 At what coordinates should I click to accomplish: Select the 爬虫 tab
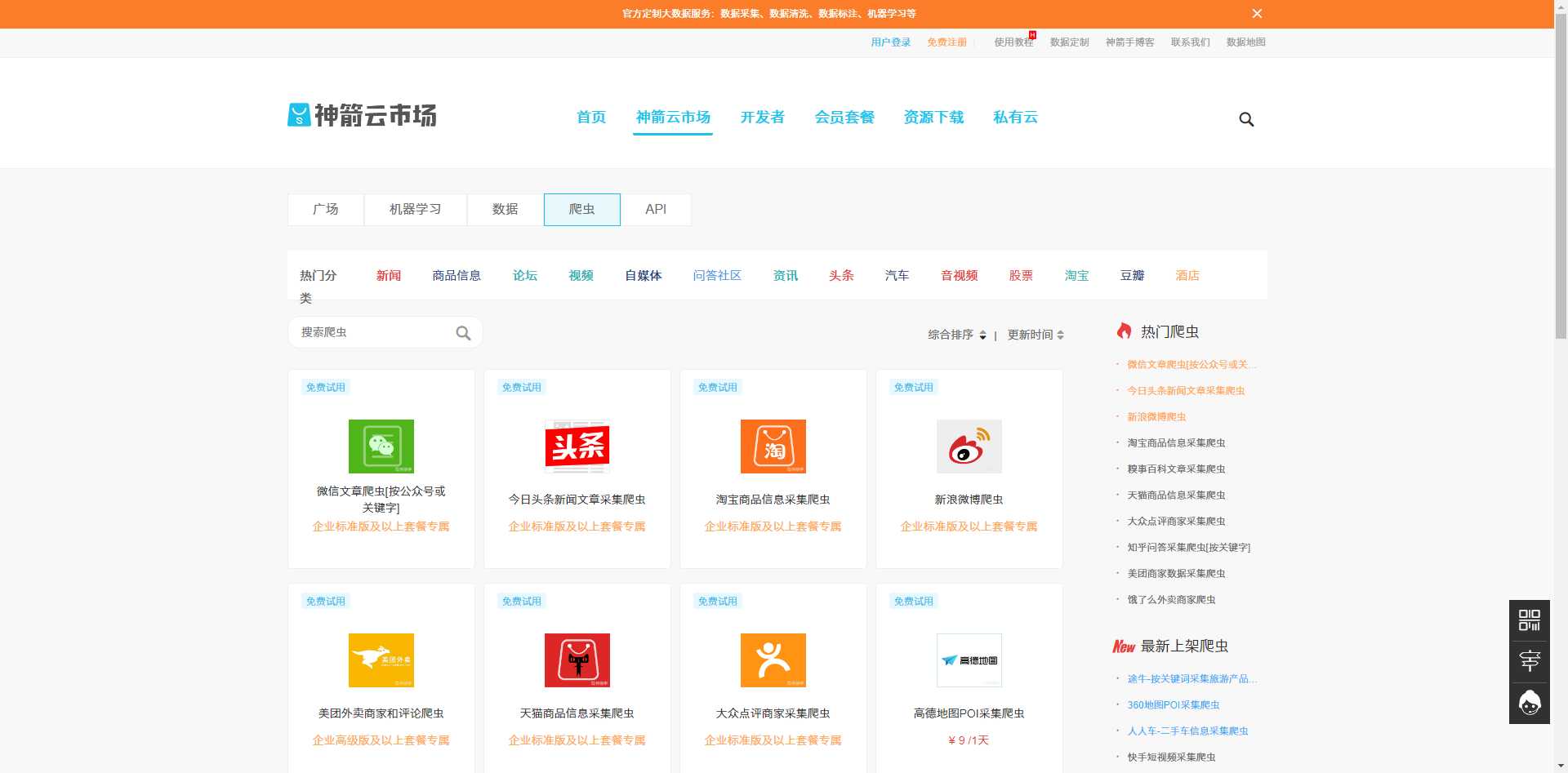point(582,210)
